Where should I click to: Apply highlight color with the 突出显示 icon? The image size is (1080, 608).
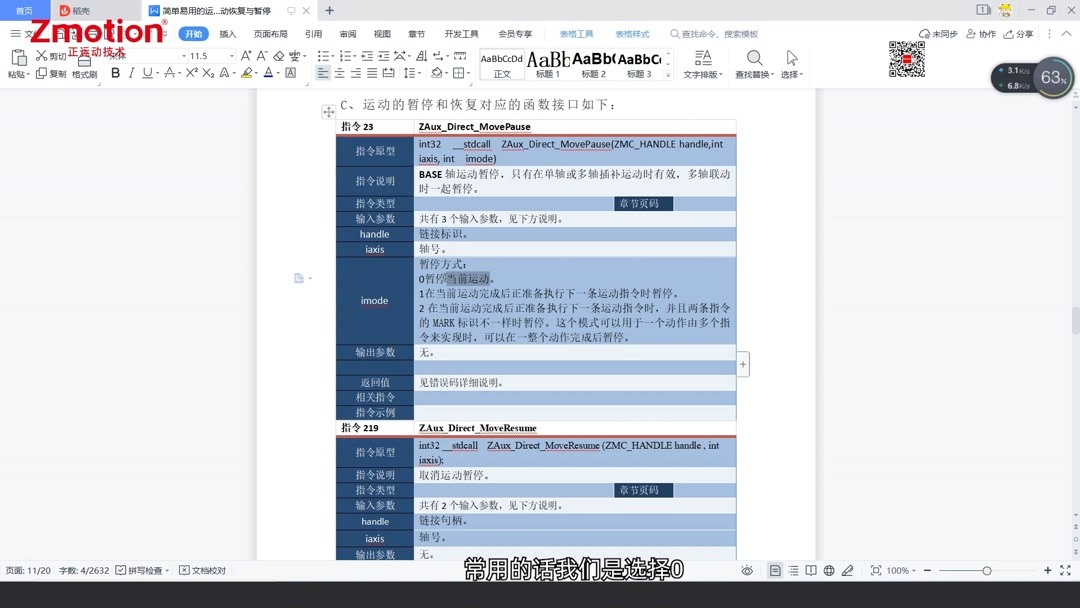point(246,72)
